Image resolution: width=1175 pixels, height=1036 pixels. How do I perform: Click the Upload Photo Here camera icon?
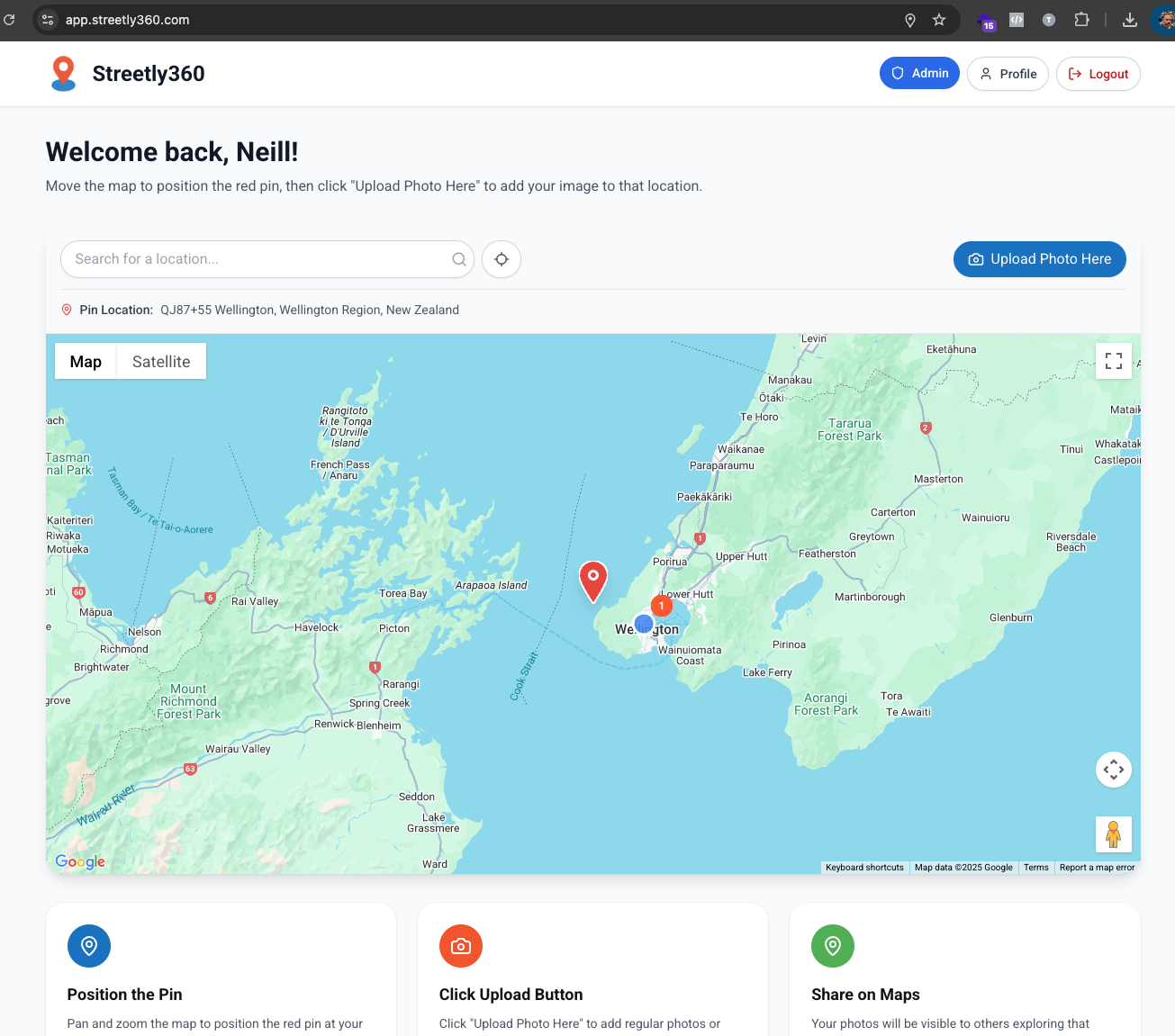coord(976,259)
